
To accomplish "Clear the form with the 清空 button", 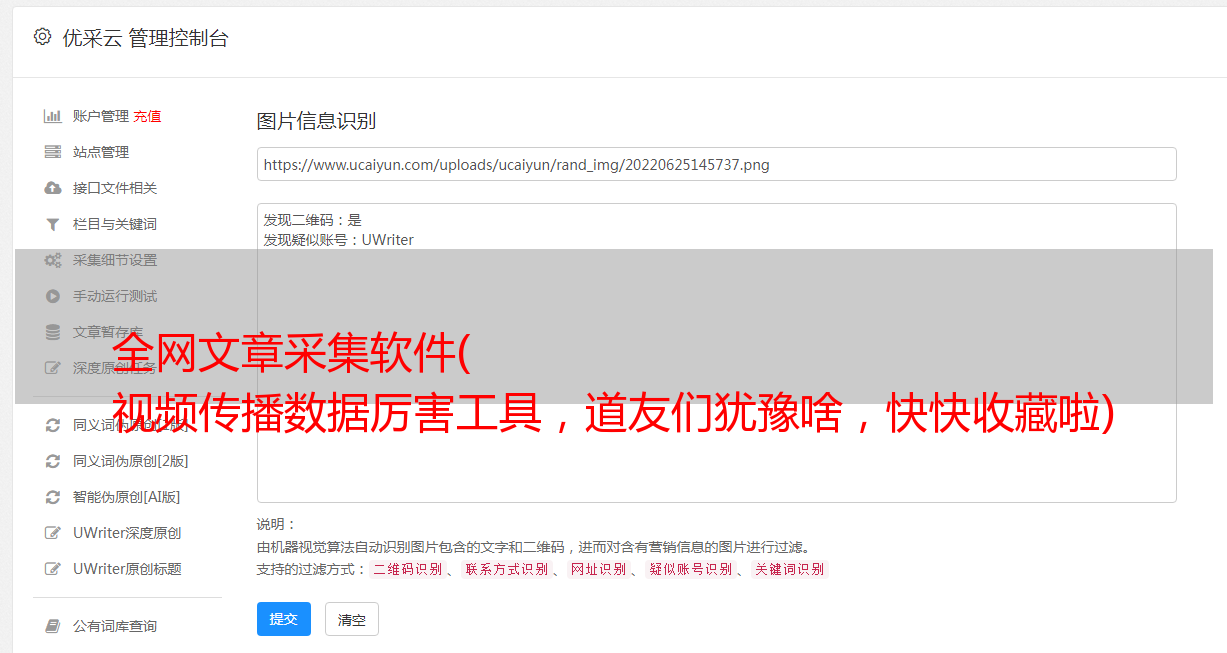I will click(352, 619).
